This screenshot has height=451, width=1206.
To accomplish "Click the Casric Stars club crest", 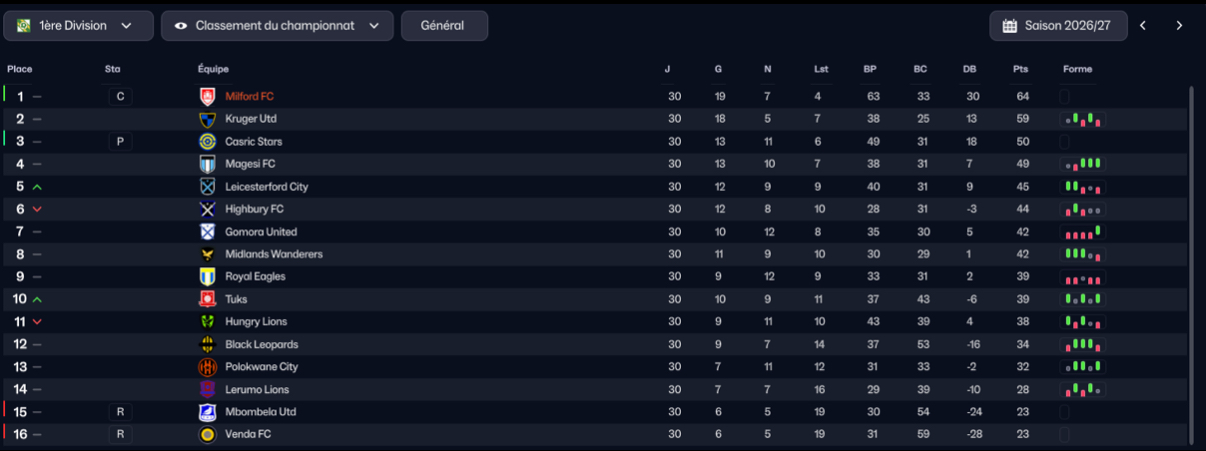I will tap(207, 142).
